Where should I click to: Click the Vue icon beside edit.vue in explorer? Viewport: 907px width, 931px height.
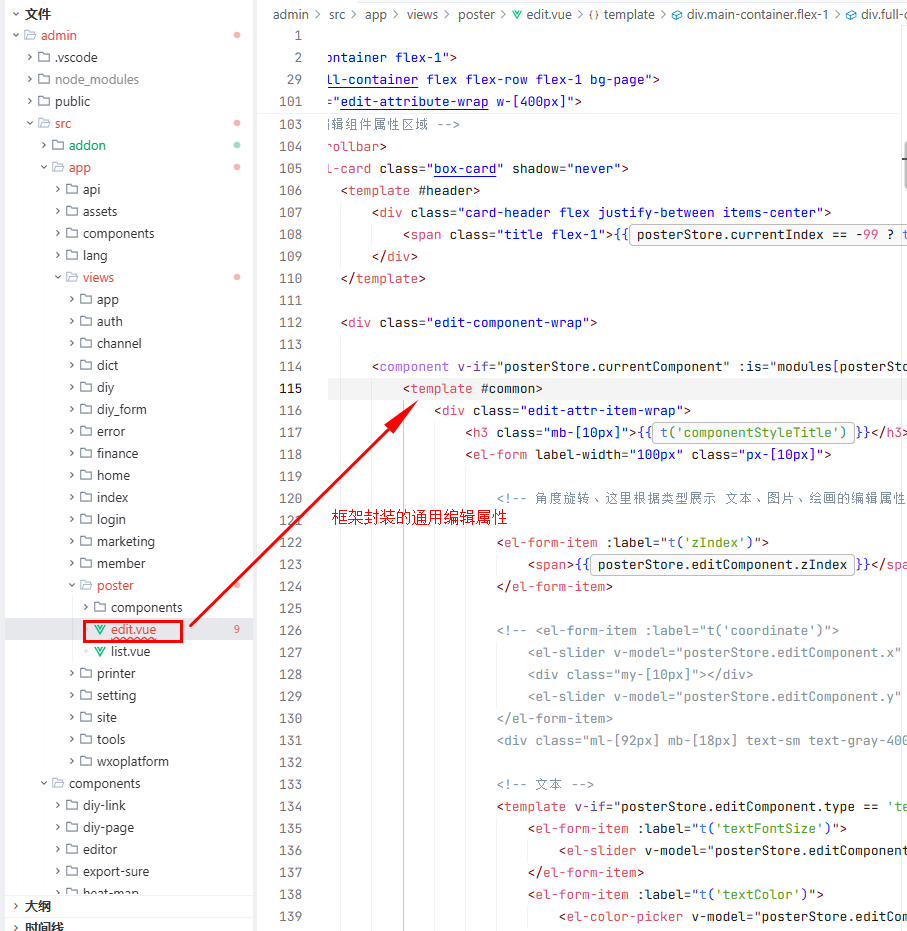tap(99, 630)
